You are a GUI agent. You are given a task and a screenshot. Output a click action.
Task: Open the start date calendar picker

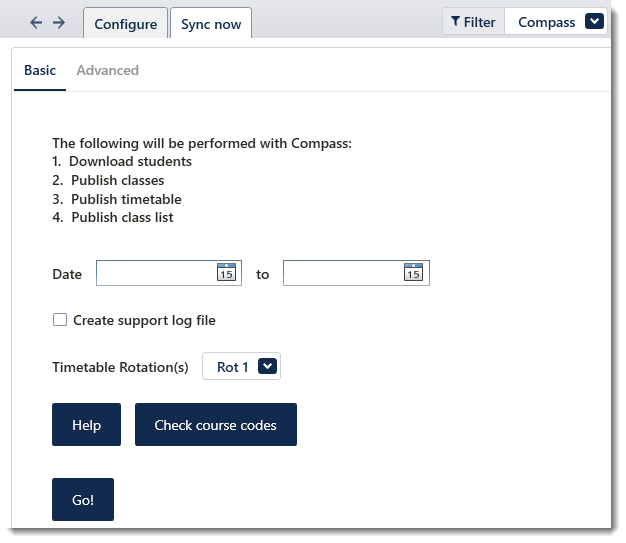[x=226, y=272]
